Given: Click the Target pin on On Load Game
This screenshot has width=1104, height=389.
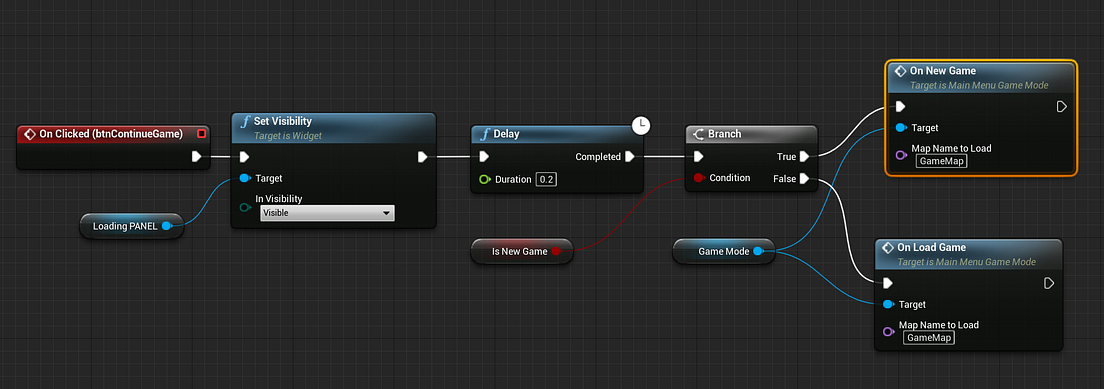Looking at the screenshot, I should coord(888,304).
